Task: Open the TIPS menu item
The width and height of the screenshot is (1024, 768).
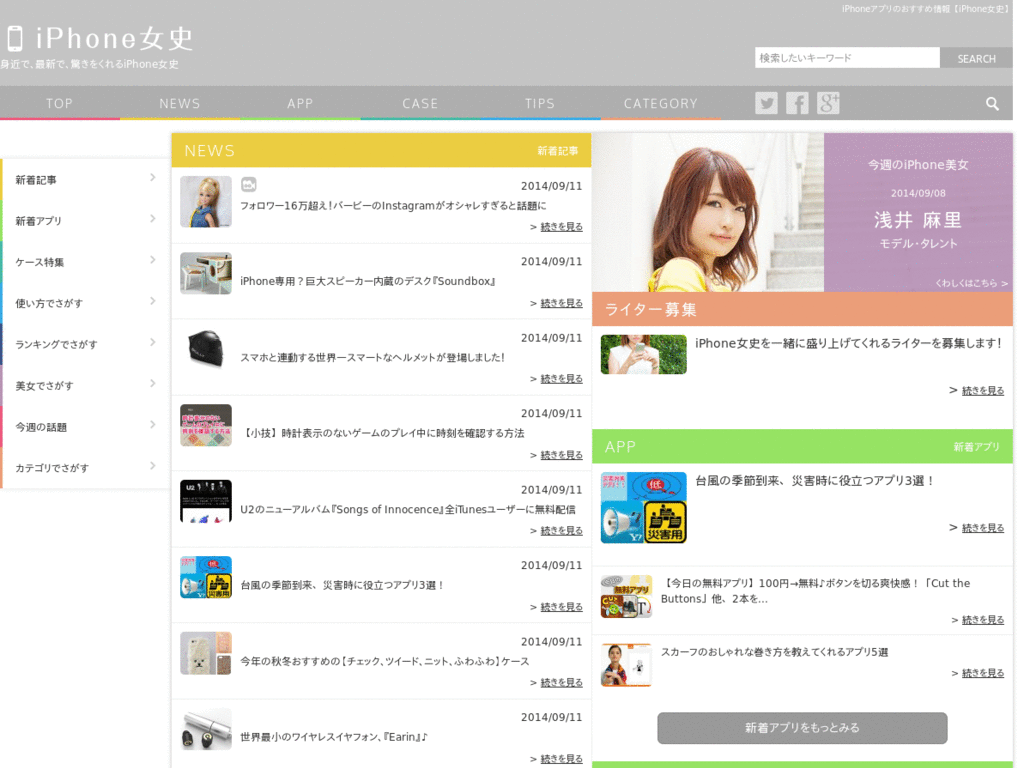Action: click(x=539, y=103)
